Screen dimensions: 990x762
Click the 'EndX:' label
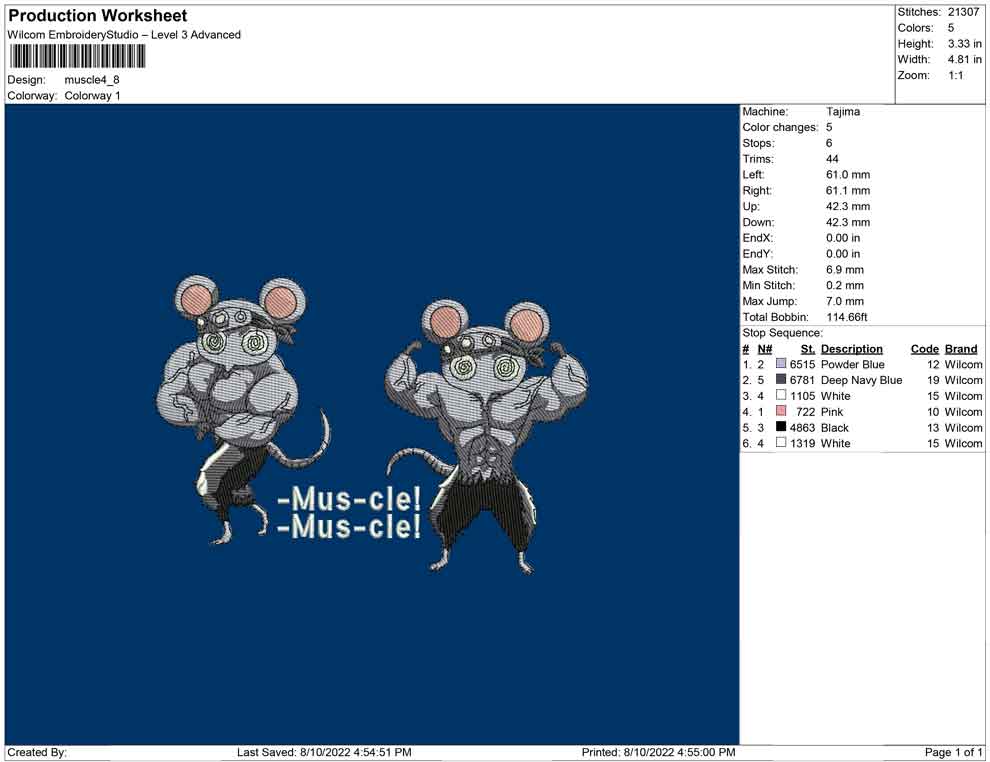click(x=758, y=238)
